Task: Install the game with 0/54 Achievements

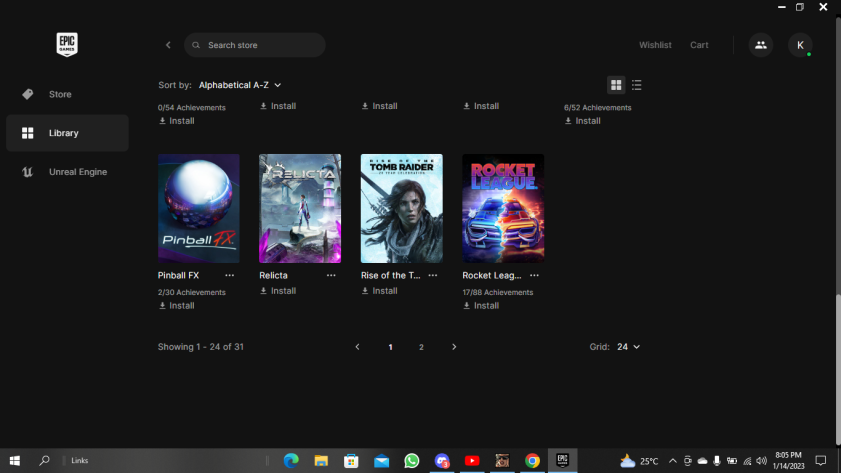Action: coord(176,121)
